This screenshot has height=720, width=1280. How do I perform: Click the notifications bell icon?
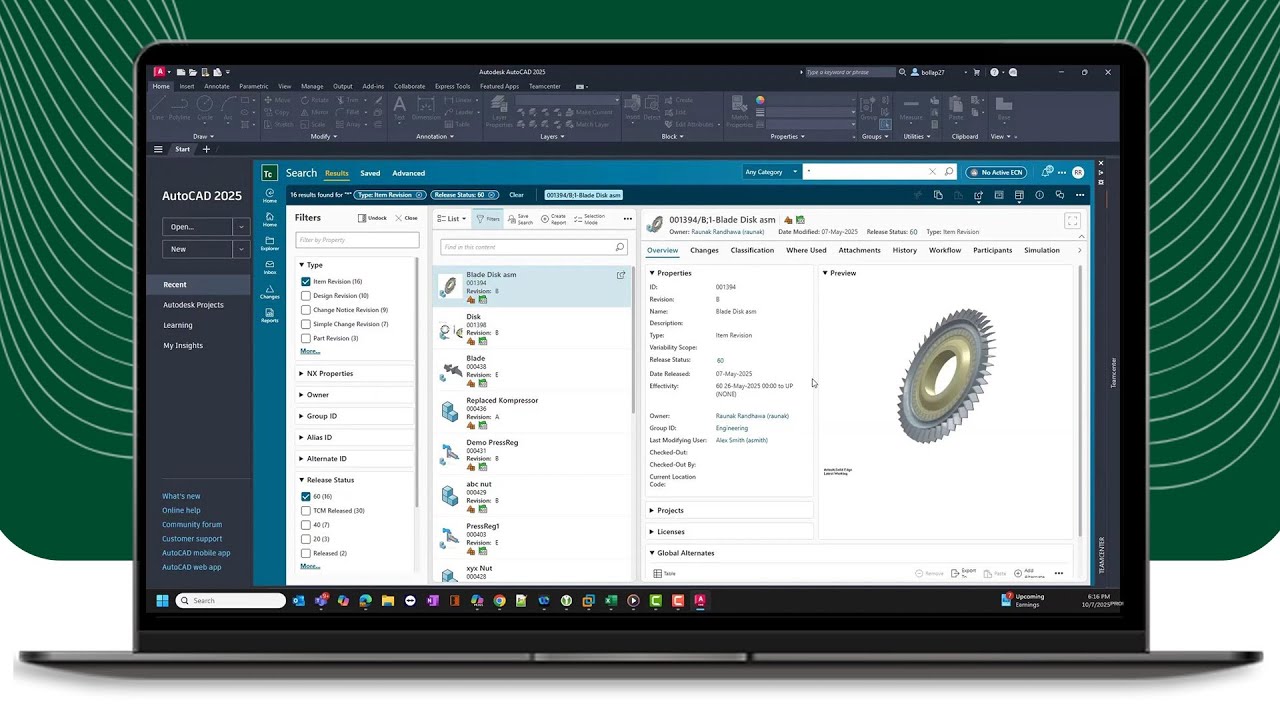1046,172
